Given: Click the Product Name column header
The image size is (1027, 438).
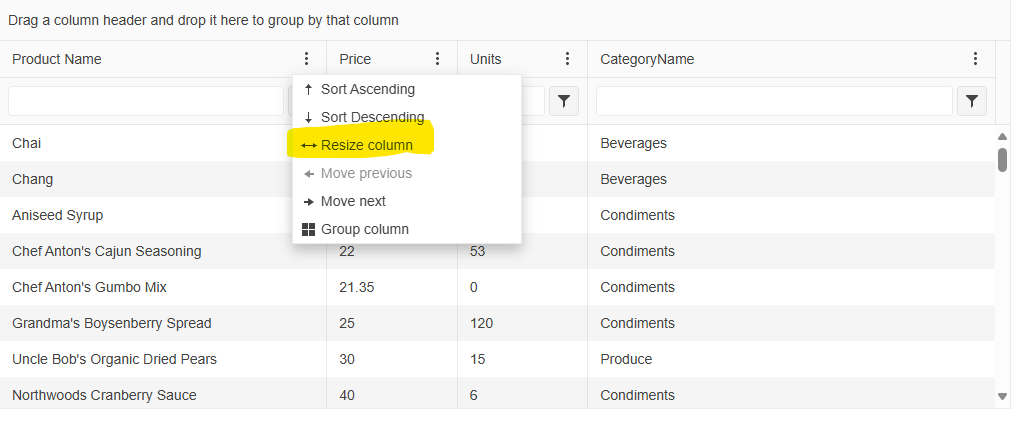Looking at the screenshot, I should pyautogui.click(x=57, y=59).
